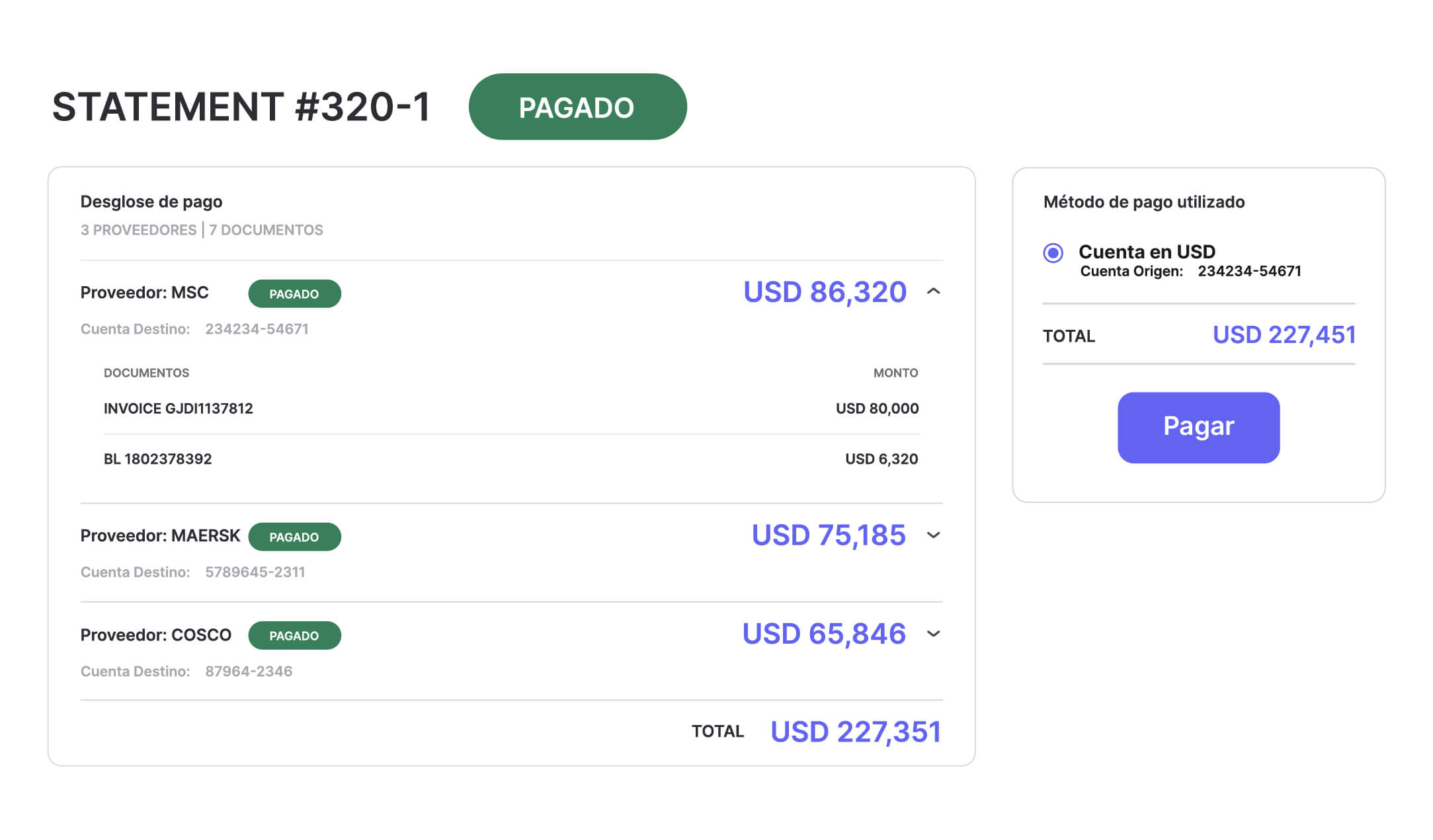Viewport: 1433px width, 840px height.
Task: Click the STATEMENT #320-1 title
Action: [241, 107]
